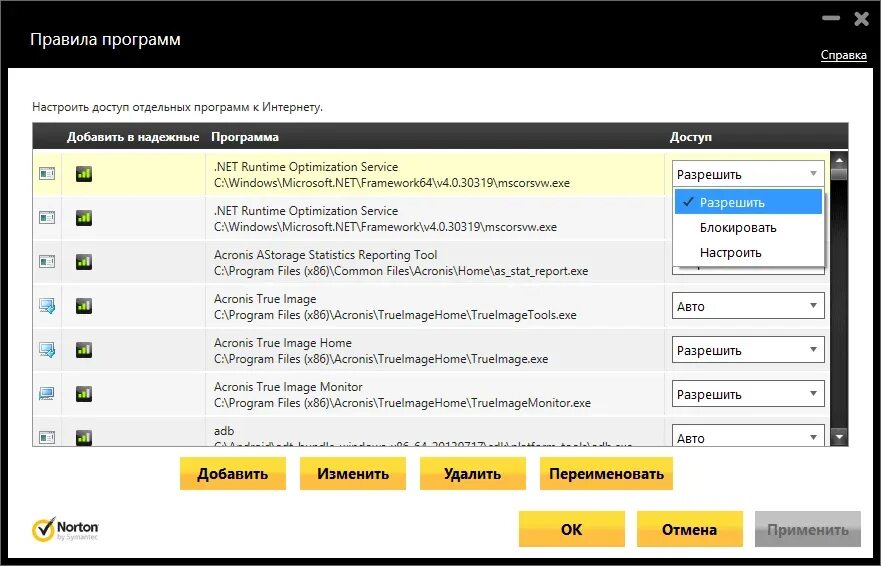This screenshot has height=566, width=881.
Task: Select path ending Framework\v4.0.30319\mscorsvw.exe
Action: point(385,227)
